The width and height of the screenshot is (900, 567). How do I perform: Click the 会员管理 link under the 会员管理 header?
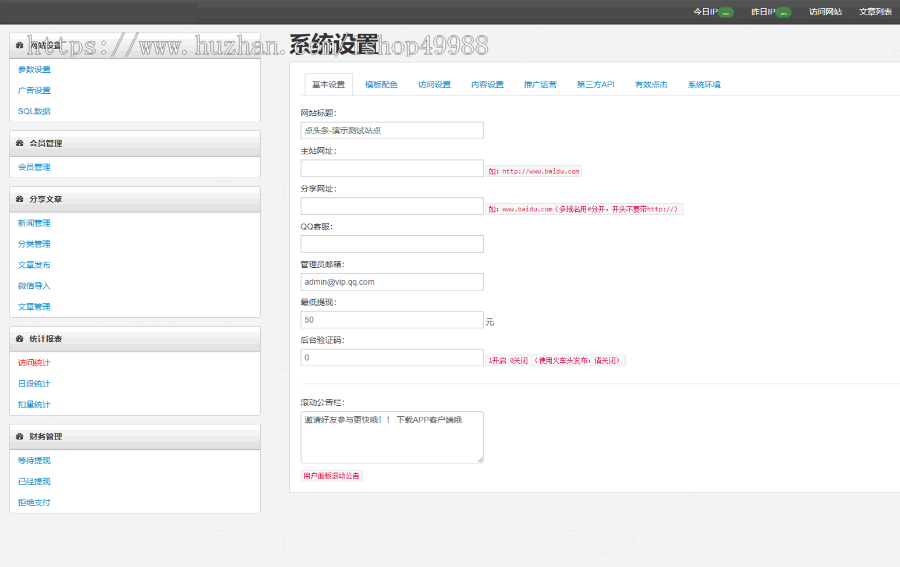tap(34, 167)
